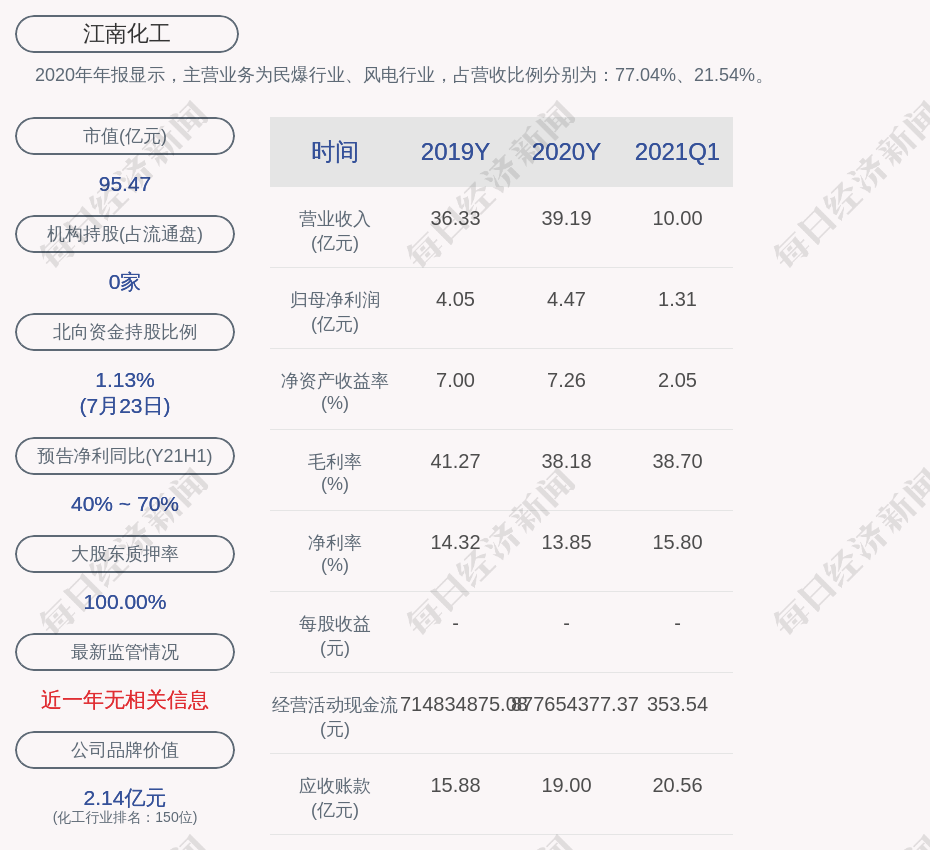This screenshot has width=930, height=850.
Task: Click the 100.00% pledge rate value
Action: tap(125, 602)
